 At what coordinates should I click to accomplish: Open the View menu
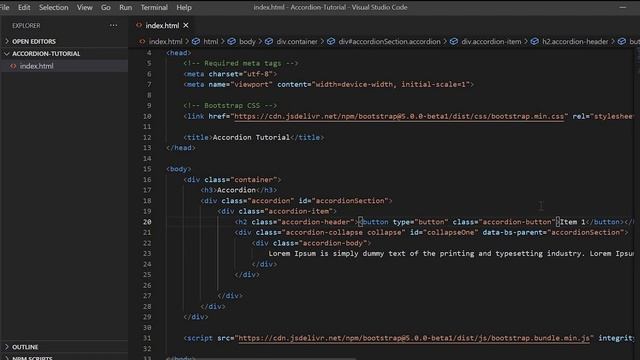tap(84, 7)
